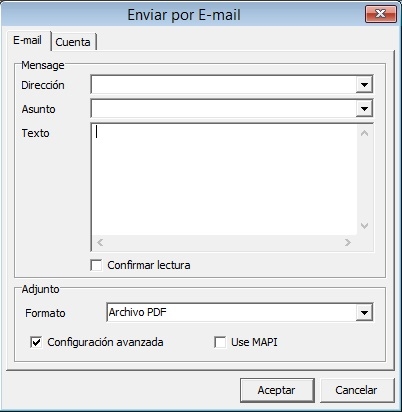The height and width of the screenshot is (412, 402).
Task: Expand the Asunto dropdown arrow
Action: tap(364, 109)
